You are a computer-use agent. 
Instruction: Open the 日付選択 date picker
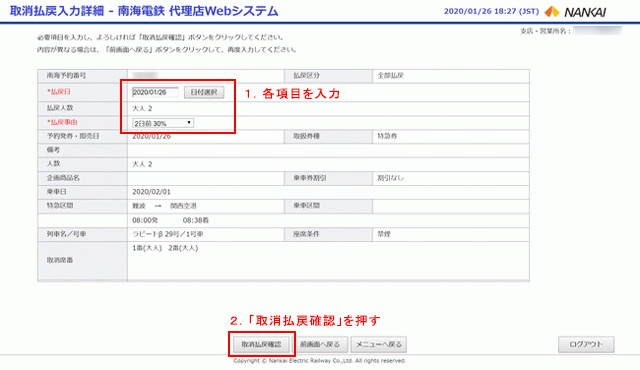pyautogui.click(x=204, y=92)
